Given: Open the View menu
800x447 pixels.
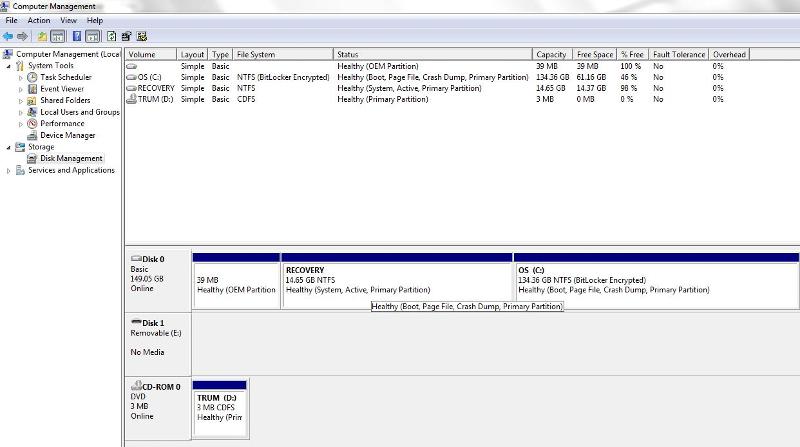Looking at the screenshot, I should tap(68, 20).
